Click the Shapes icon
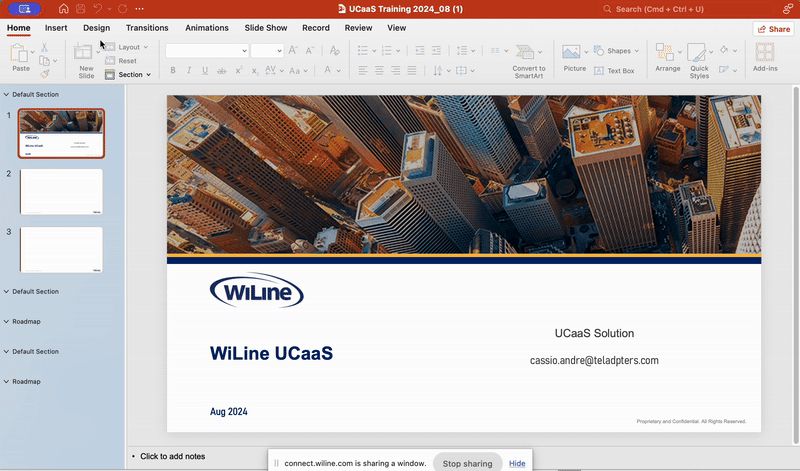This screenshot has height=471, width=800. (598, 50)
